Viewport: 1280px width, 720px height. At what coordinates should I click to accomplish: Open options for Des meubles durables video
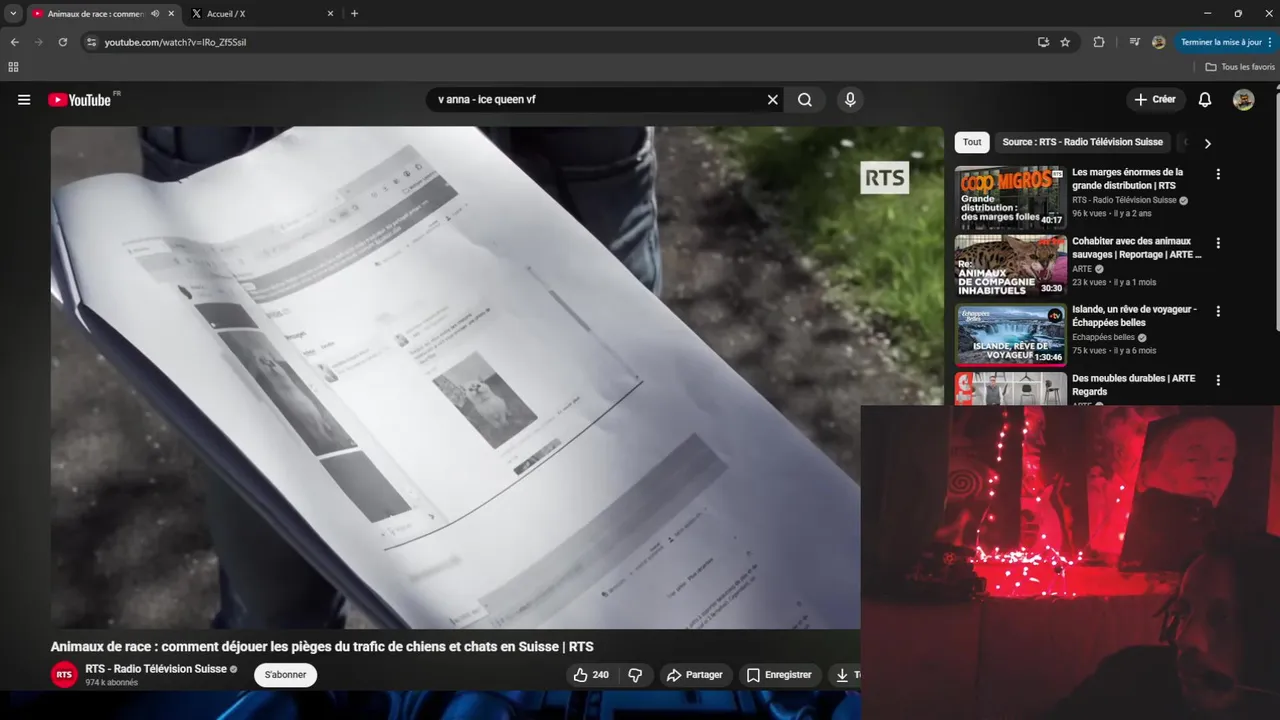pos(1217,380)
